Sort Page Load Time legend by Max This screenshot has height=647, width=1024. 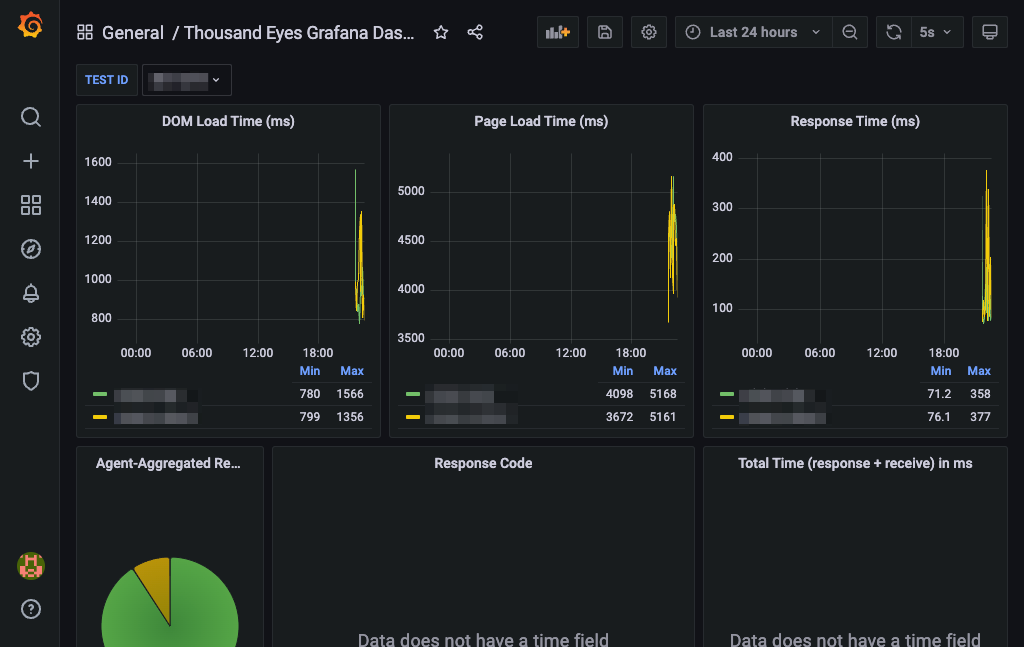click(665, 371)
